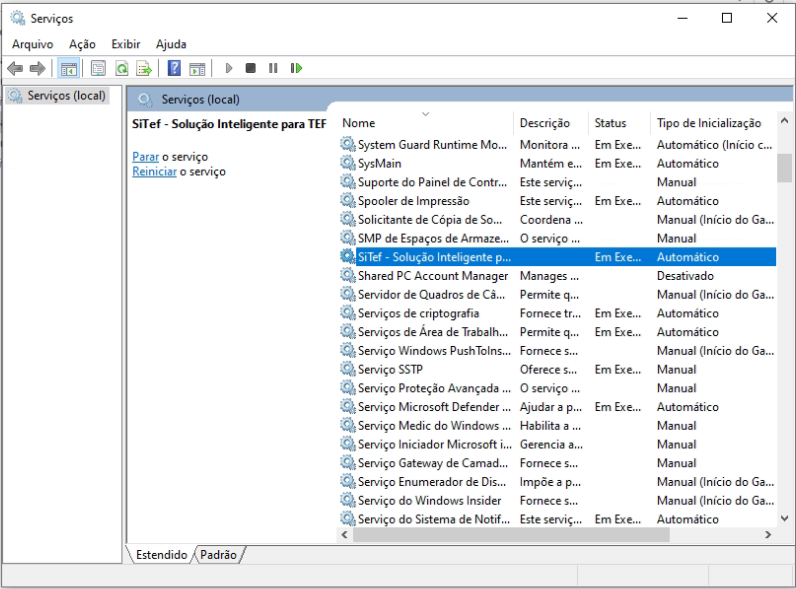Click the horizontal scrollbar thumb
The width and height of the screenshot is (796, 589).
point(511,535)
